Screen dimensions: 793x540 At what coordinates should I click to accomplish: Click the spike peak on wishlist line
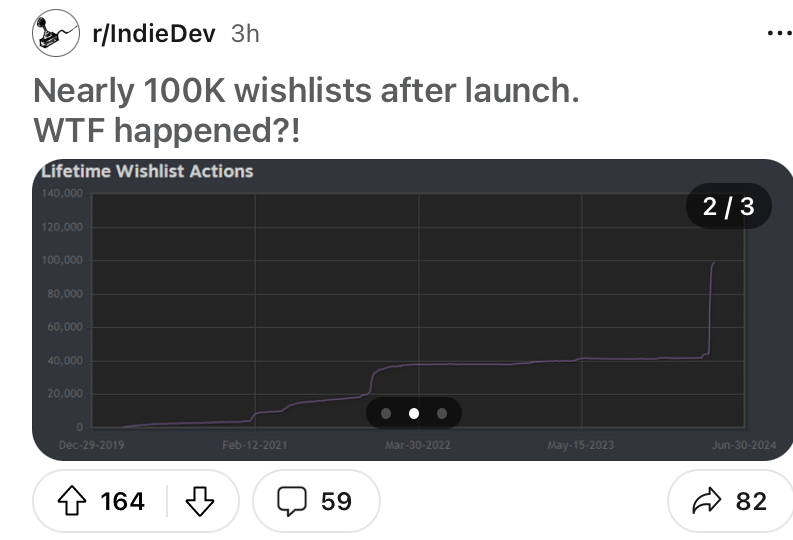[714, 262]
